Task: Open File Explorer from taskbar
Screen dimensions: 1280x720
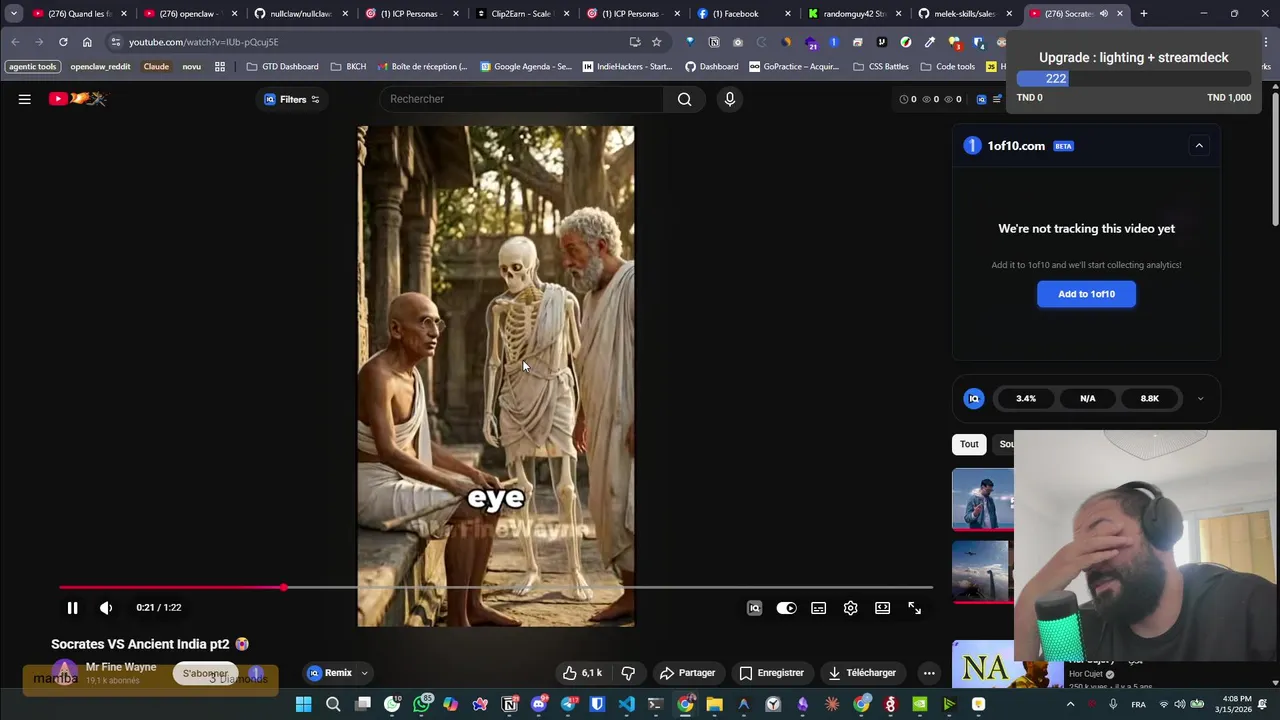Action: click(x=714, y=705)
